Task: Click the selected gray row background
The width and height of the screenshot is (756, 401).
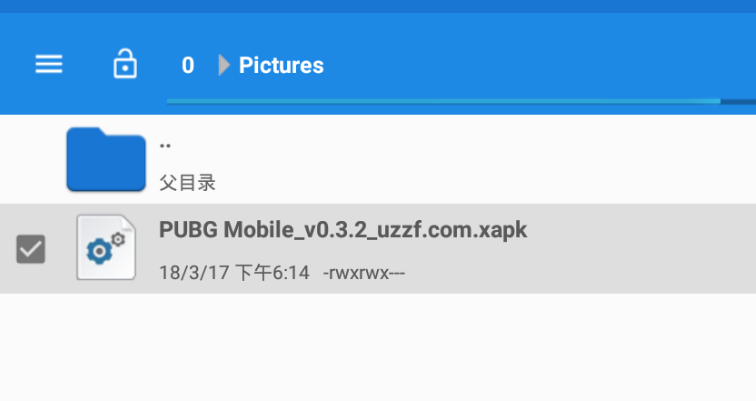Action: click(627, 249)
